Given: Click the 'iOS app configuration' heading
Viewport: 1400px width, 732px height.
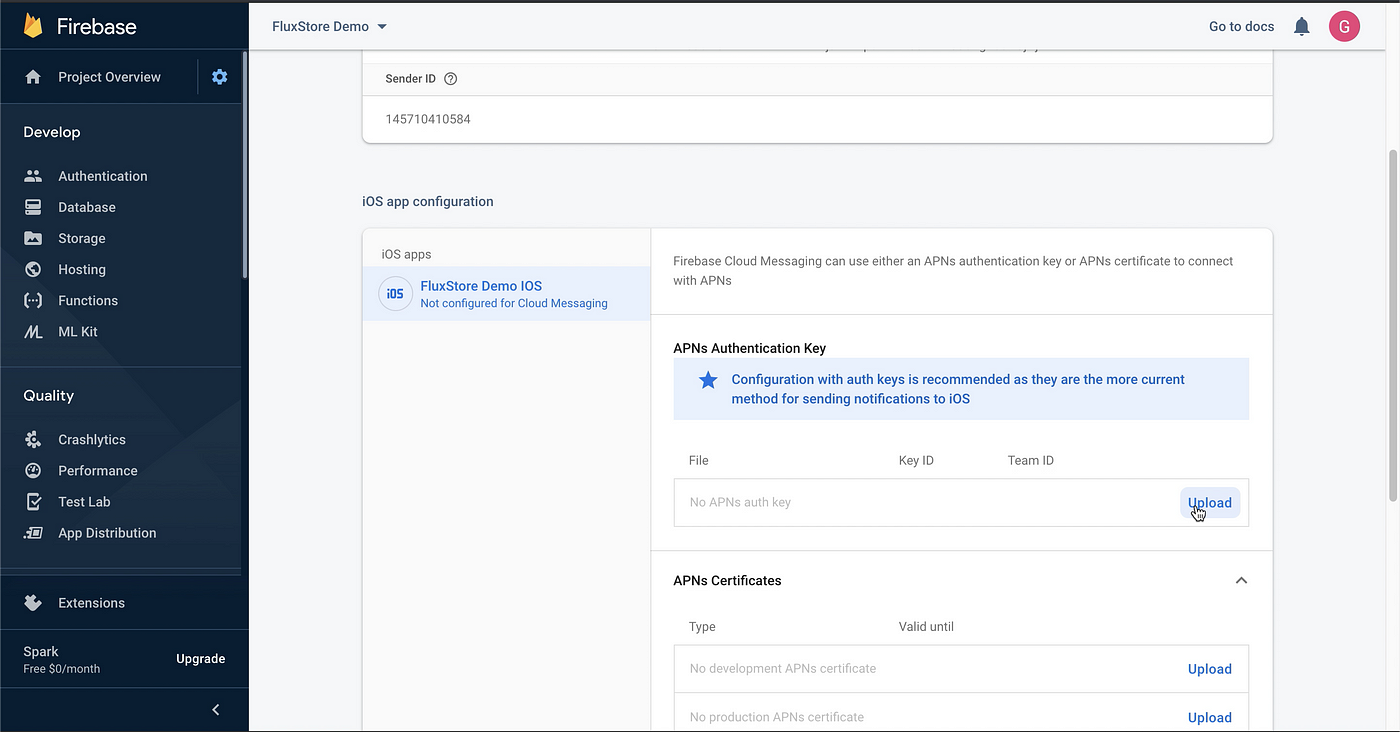Looking at the screenshot, I should point(428,201).
